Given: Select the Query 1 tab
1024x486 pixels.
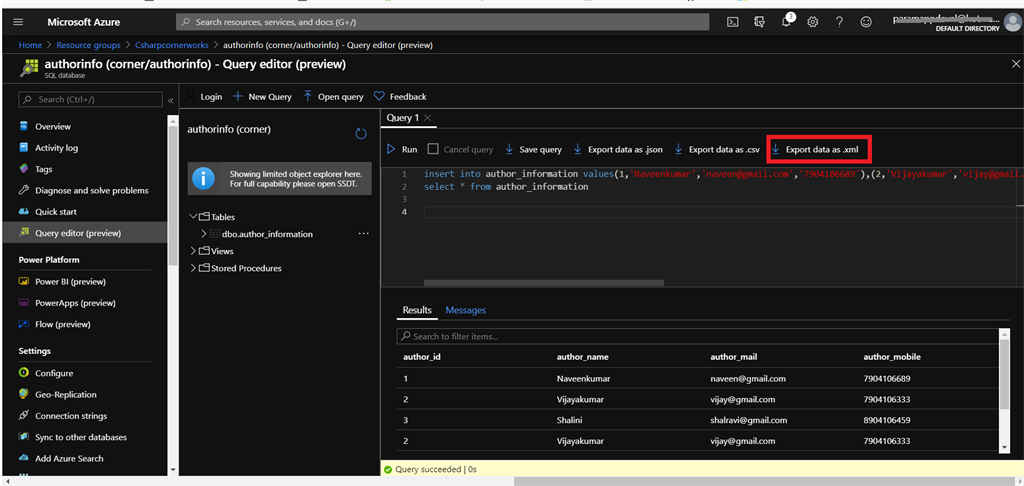Looking at the screenshot, I should 403,118.
